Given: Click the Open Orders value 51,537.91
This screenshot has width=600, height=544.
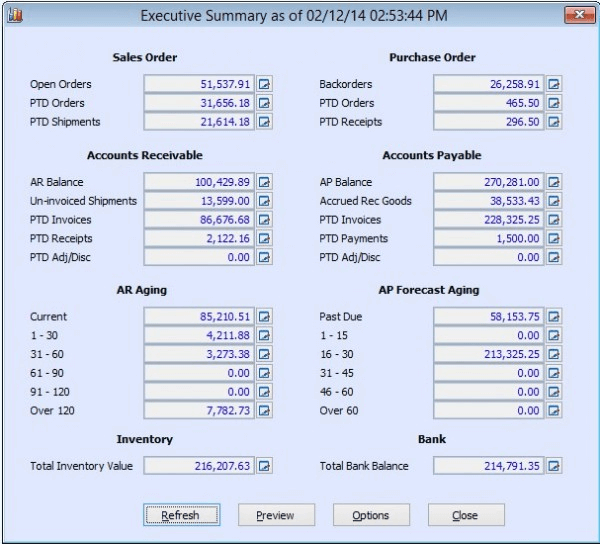Looking at the screenshot, I should click(x=199, y=84).
